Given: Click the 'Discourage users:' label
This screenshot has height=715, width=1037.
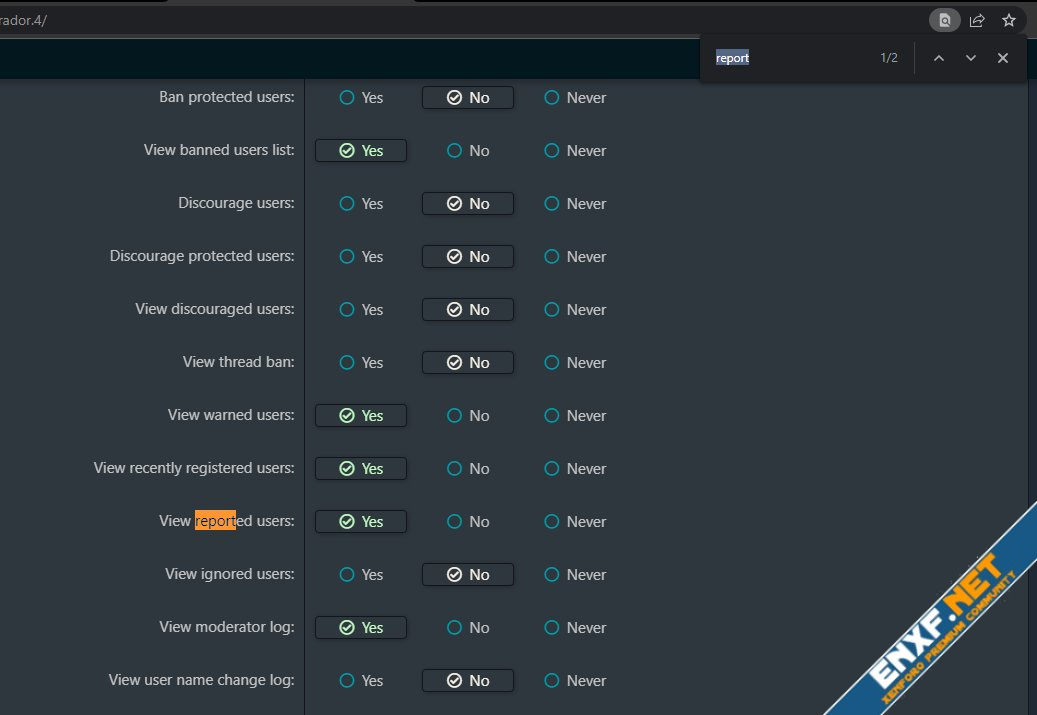Looking at the screenshot, I should [236, 203].
